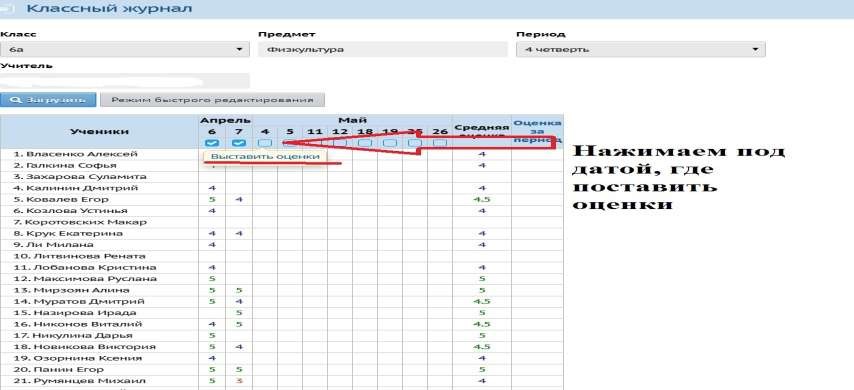Screen dimensions: 854x390
Task: Click the Предмет field with Физкультура
Action: point(383,50)
